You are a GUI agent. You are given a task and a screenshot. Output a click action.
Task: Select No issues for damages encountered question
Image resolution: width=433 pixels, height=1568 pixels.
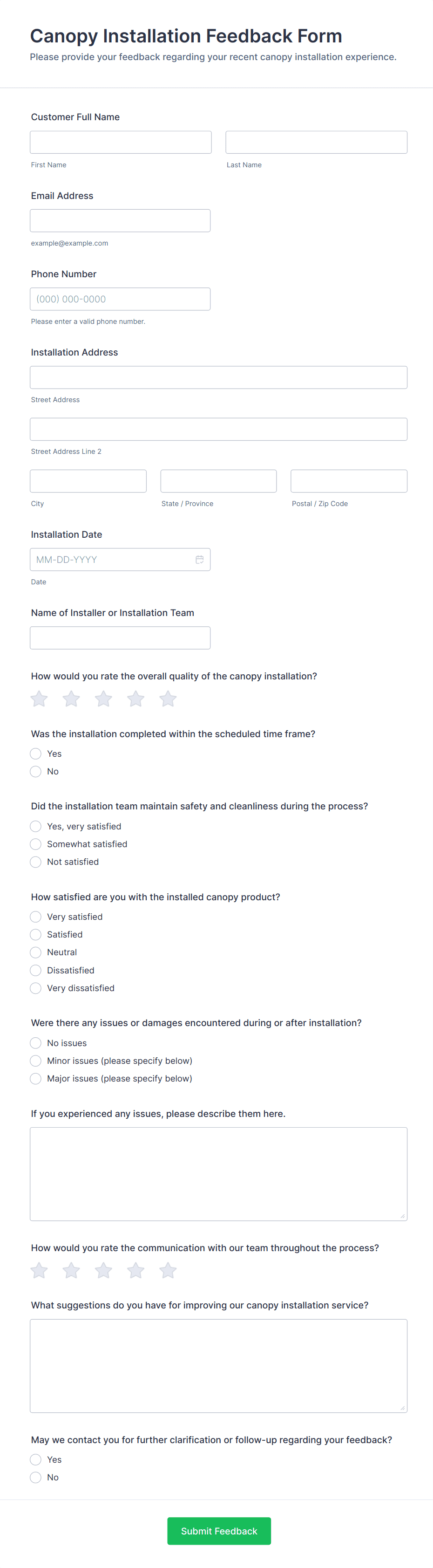point(35,1043)
